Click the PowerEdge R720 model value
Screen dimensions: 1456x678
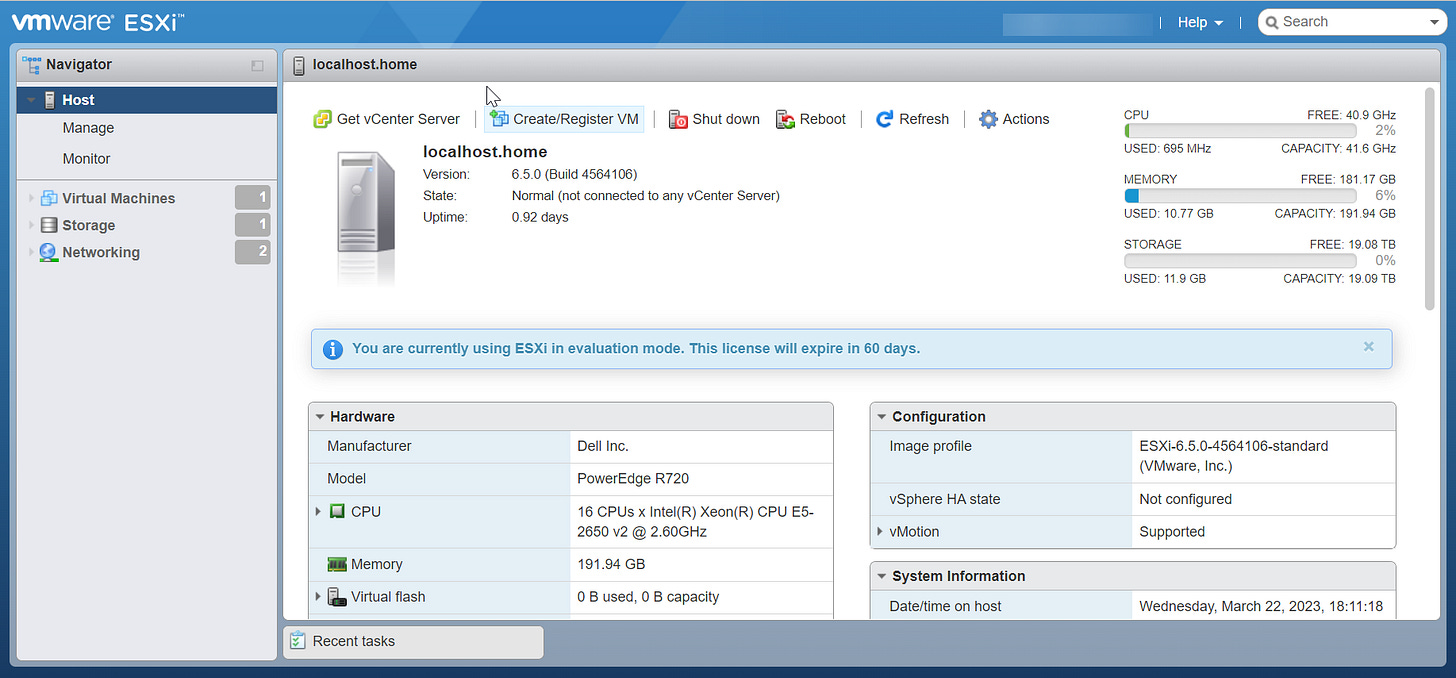pos(633,478)
